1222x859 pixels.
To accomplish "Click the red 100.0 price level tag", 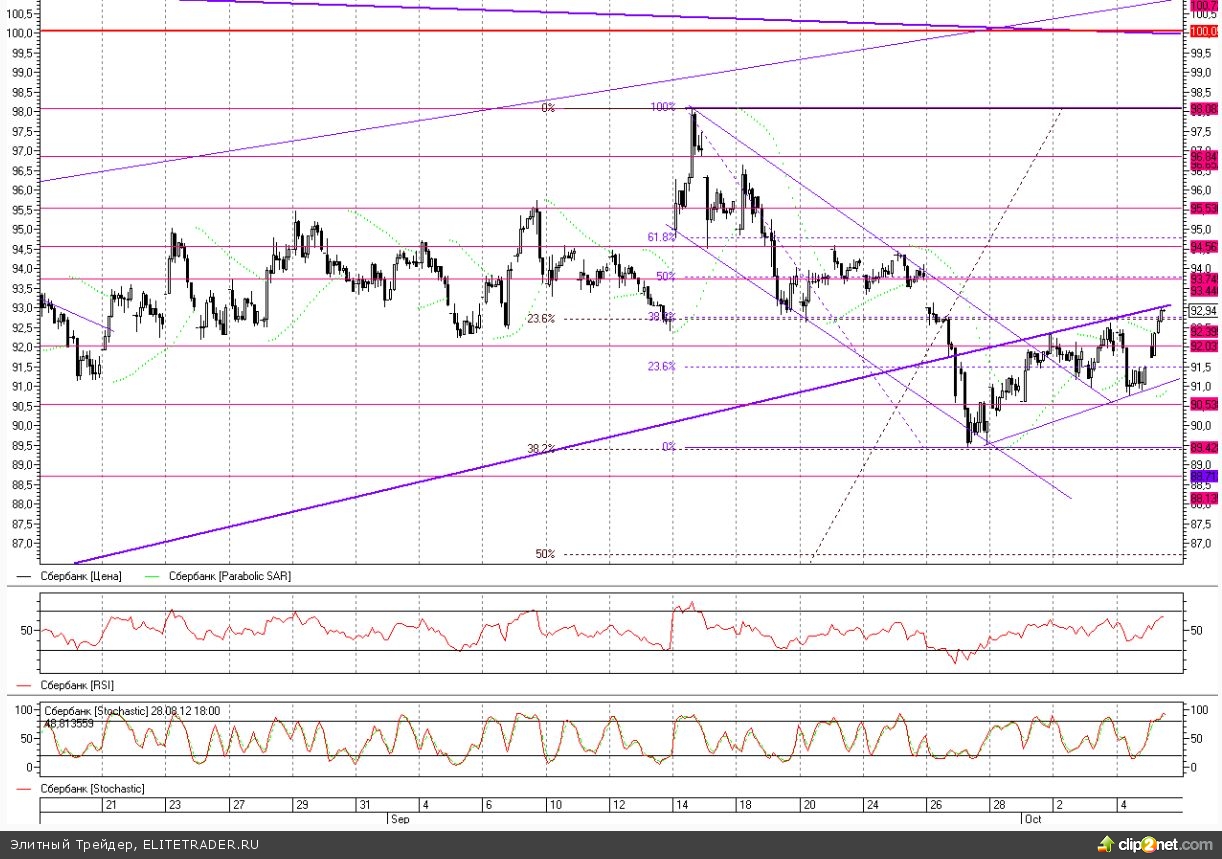I will (x=1203, y=32).
